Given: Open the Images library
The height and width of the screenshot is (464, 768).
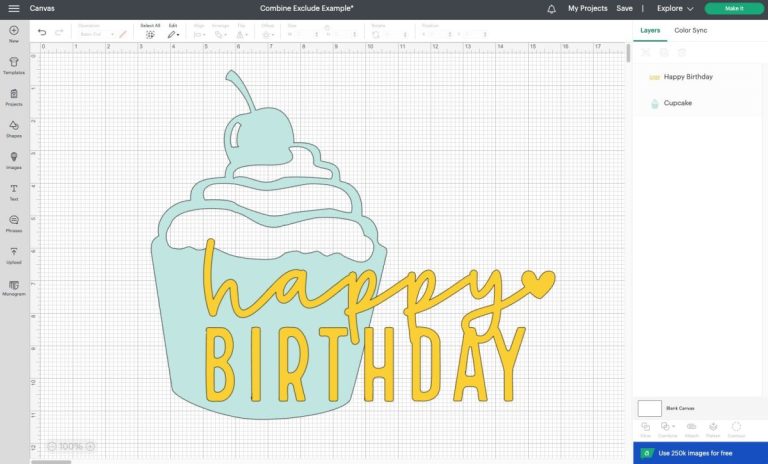Looking at the screenshot, I should (x=14, y=160).
